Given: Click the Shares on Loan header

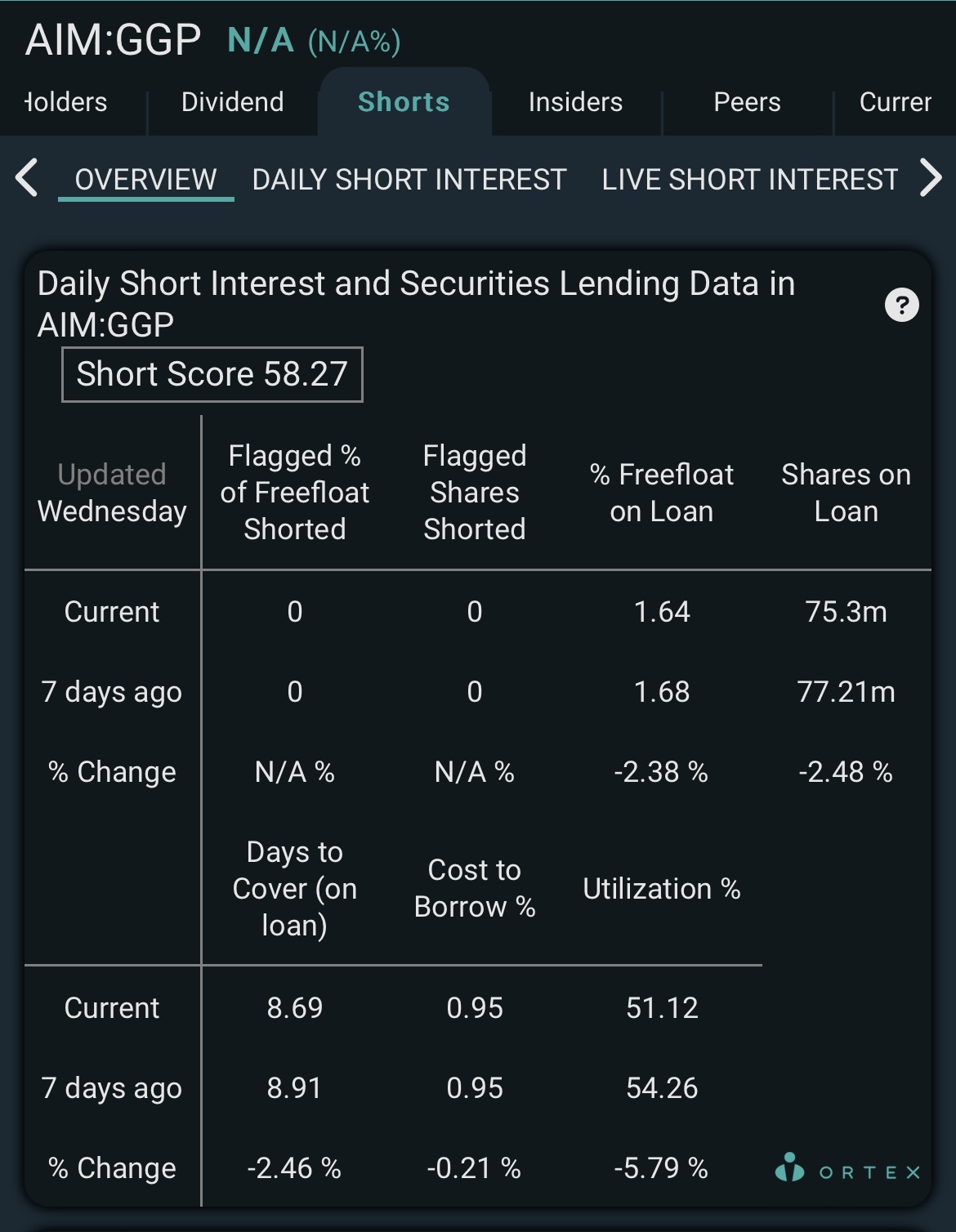Looking at the screenshot, I should (x=847, y=493).
